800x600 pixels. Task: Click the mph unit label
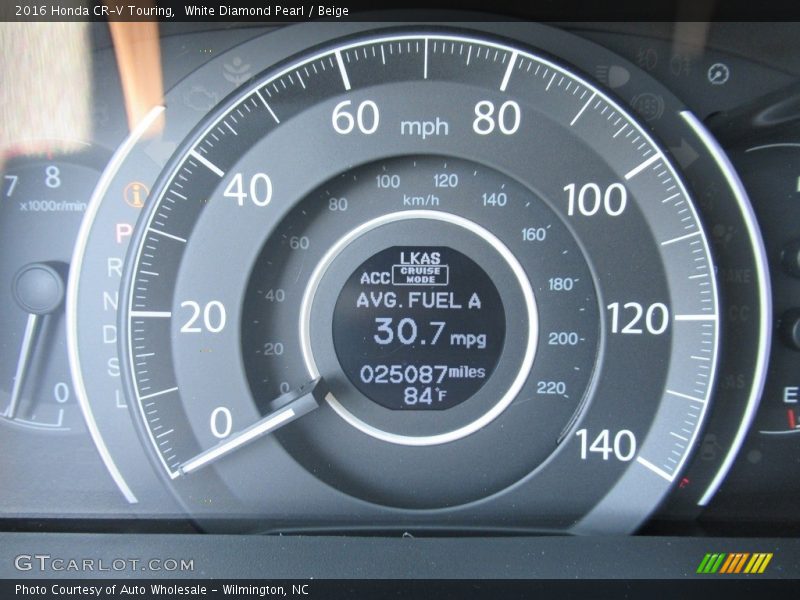coord(424,127)
